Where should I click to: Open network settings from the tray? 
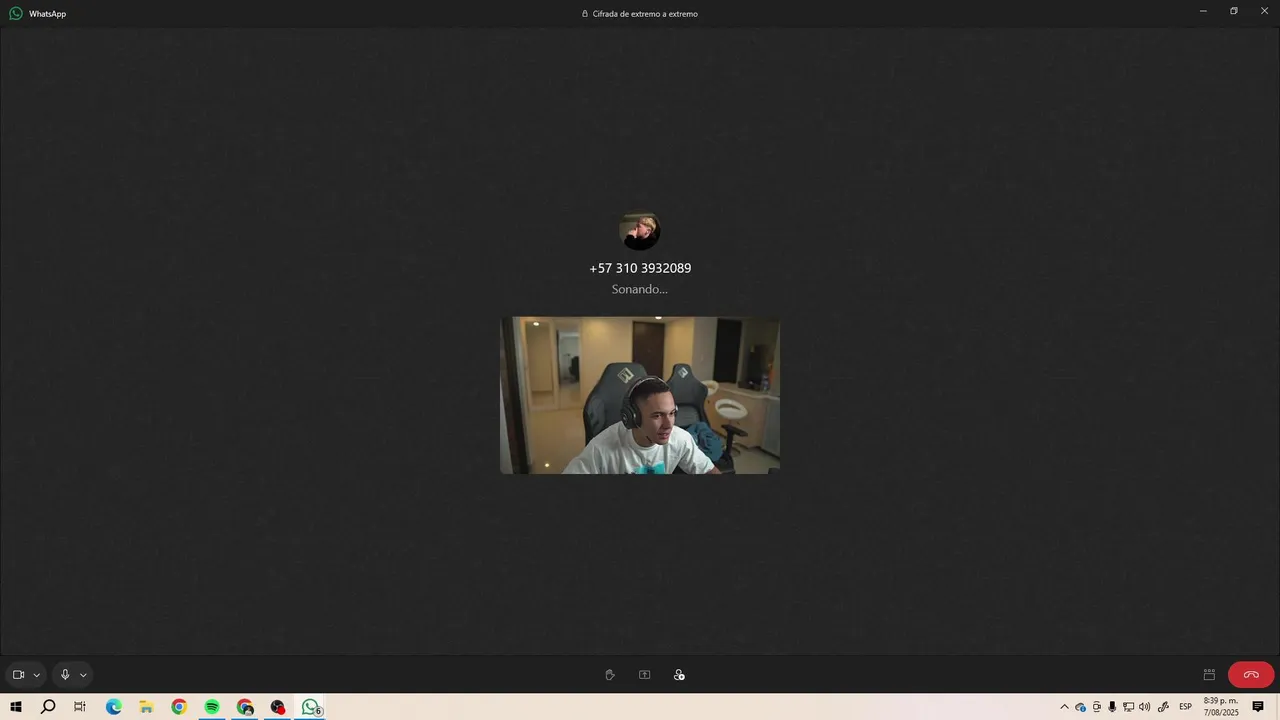[x=1128, y=707]
